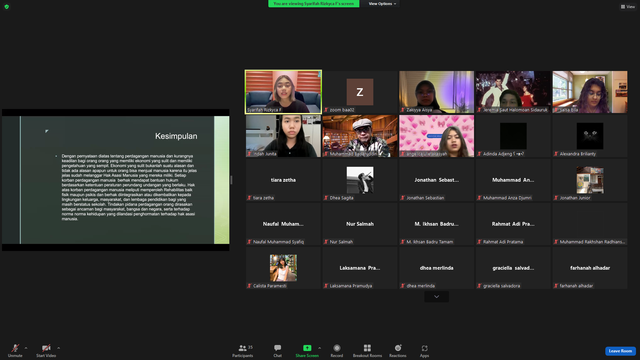640x360 pixels.
Task: Click muted mic icon beside Dhea Sagita
Action: [x=326, y=198]
